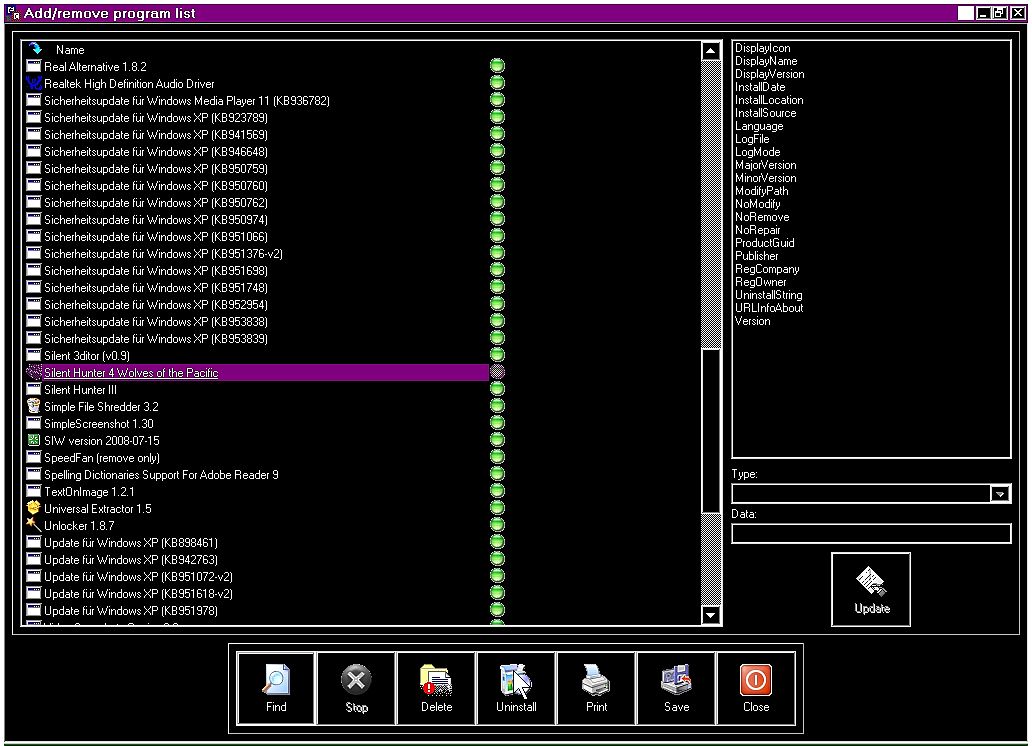Click the SIW version 2008-07-15 icon
The width and height of the screenshot is (1032, 746).
[34, 440]
